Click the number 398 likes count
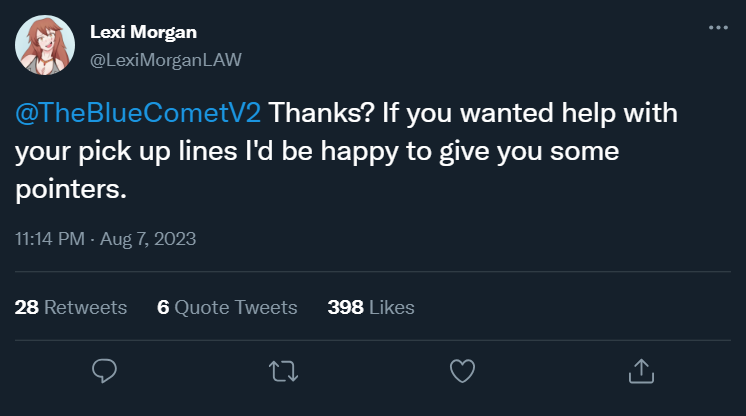 point(345,307)
